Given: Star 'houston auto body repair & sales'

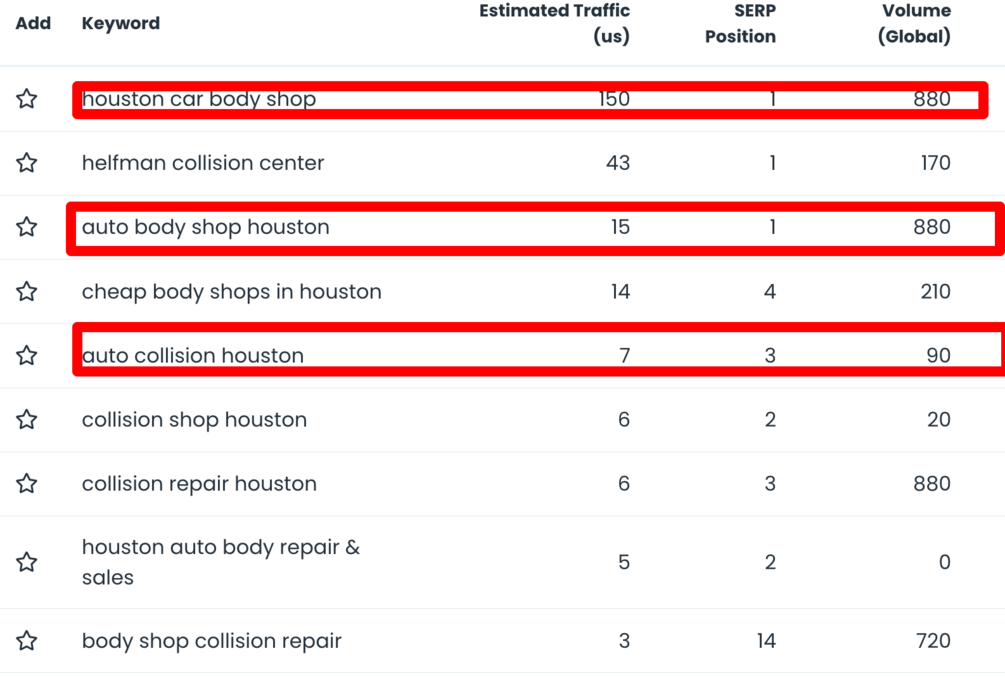Looking at the screenshot, I should pyautogui.click(x=27, y=562).
